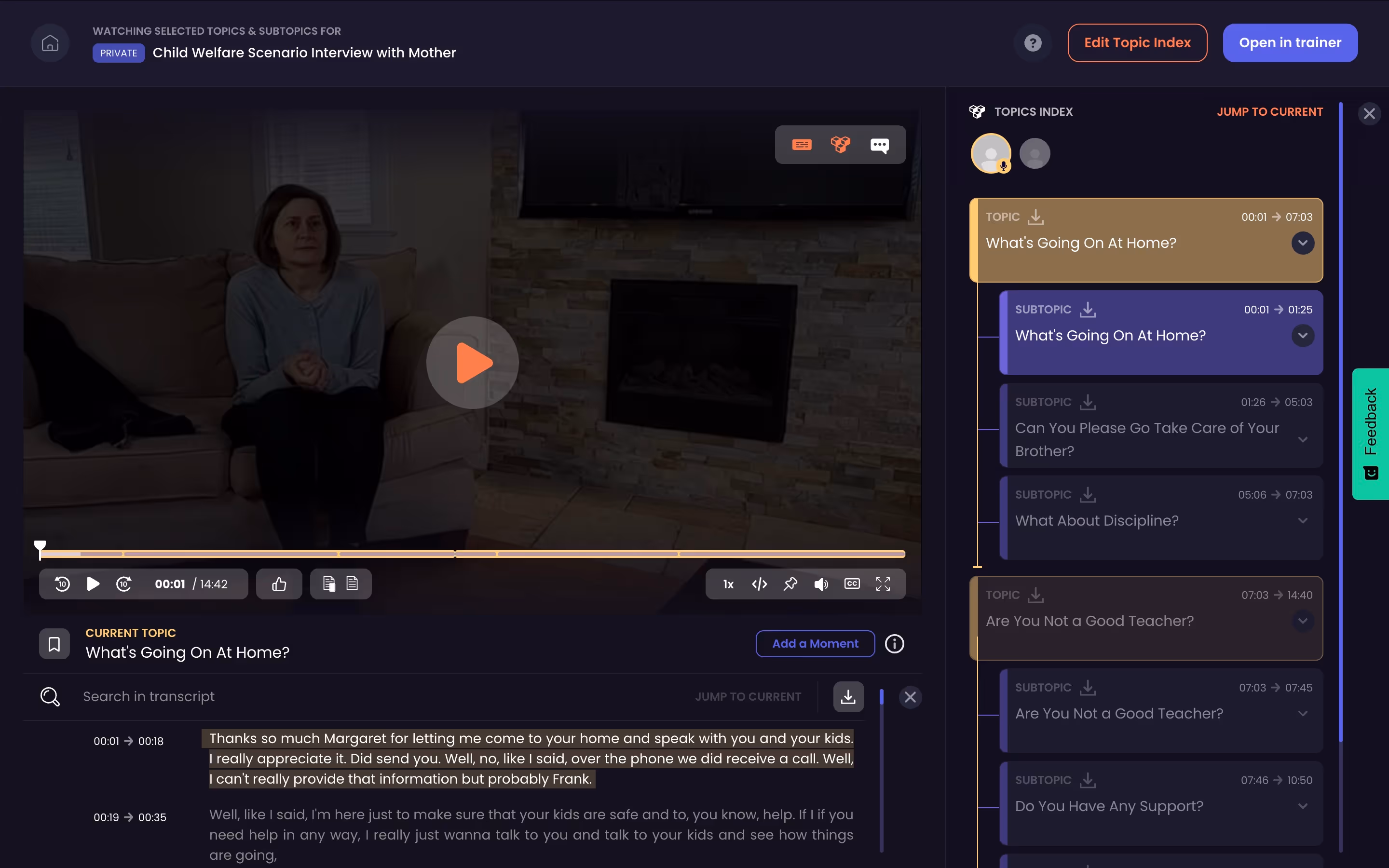Open the 1x playback speed menu
This screenshot has height=868, width=1389.
[x=728, y=584]
